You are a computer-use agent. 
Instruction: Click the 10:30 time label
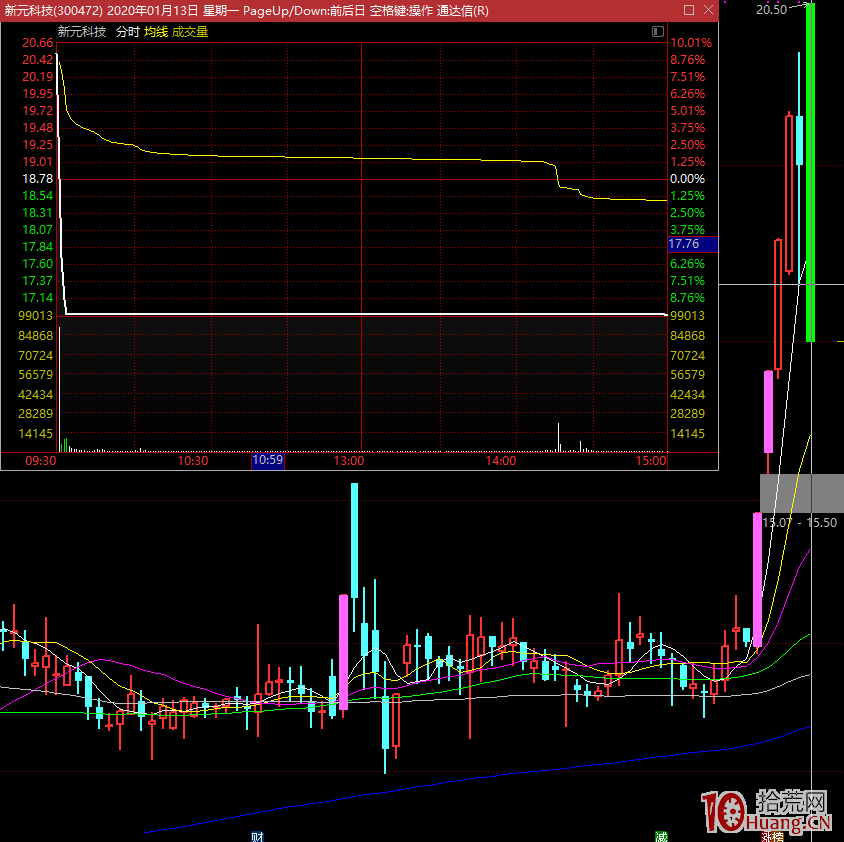(193, 461)
